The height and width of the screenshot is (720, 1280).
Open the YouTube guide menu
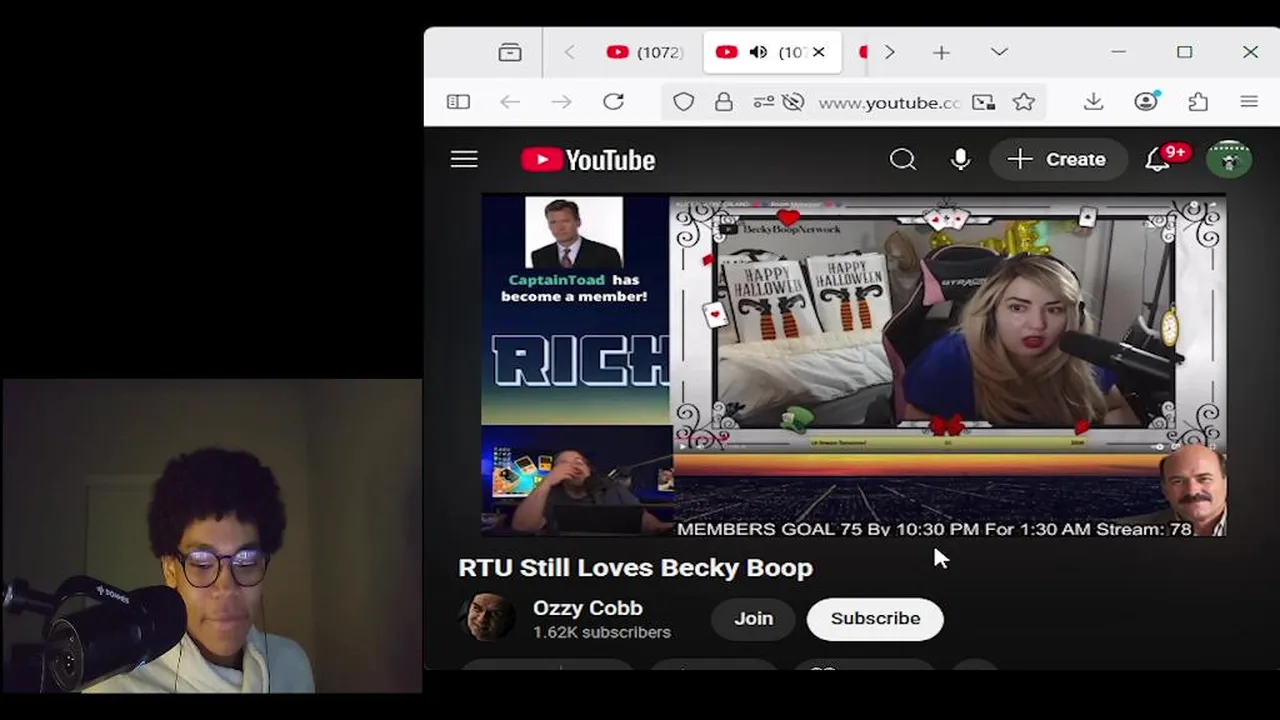click(x=464, y=160)
